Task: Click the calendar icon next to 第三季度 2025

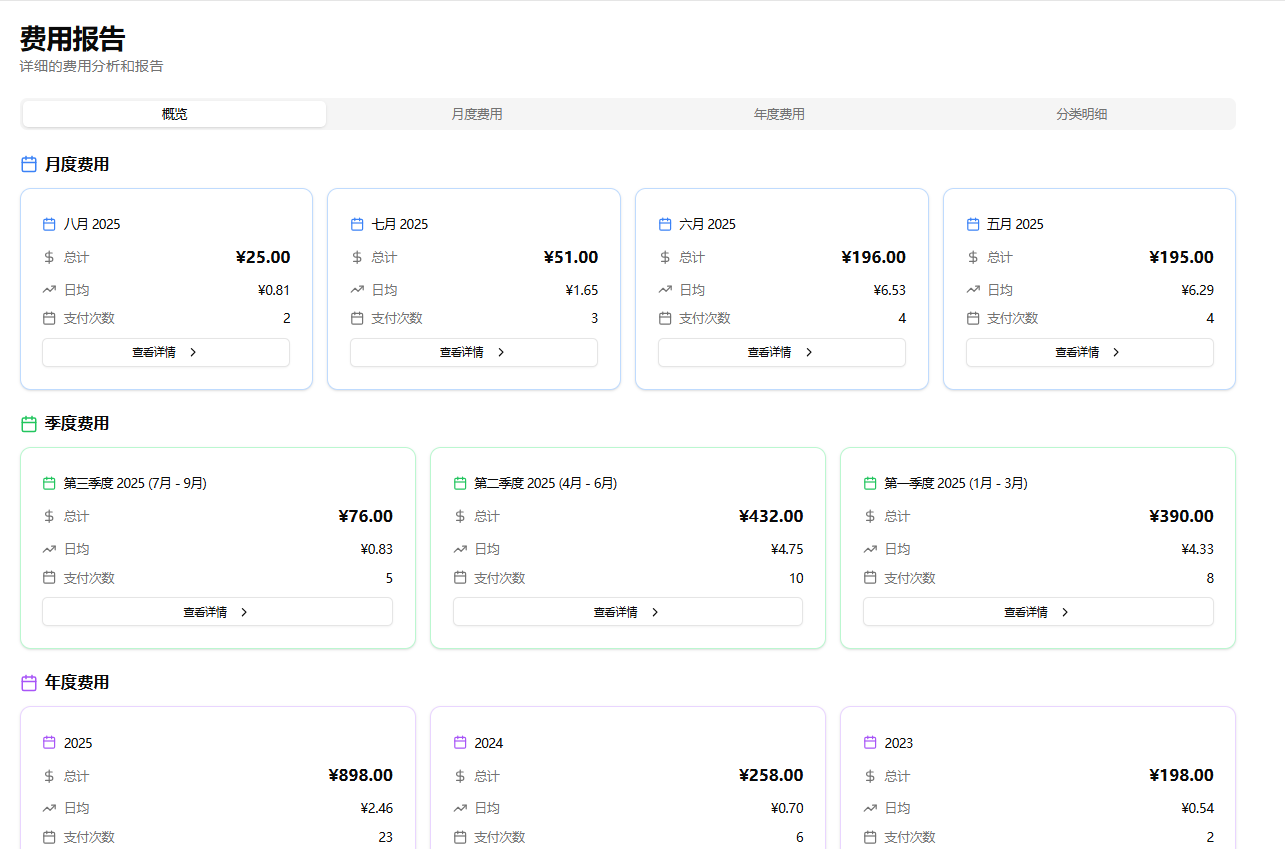Action: tap(49, 483)
